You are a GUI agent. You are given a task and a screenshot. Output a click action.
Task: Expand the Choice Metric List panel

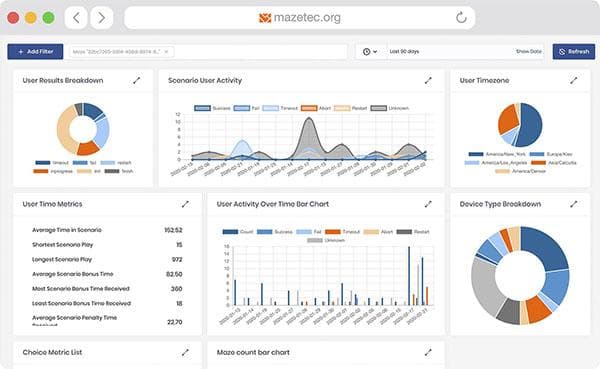point(185,352)
